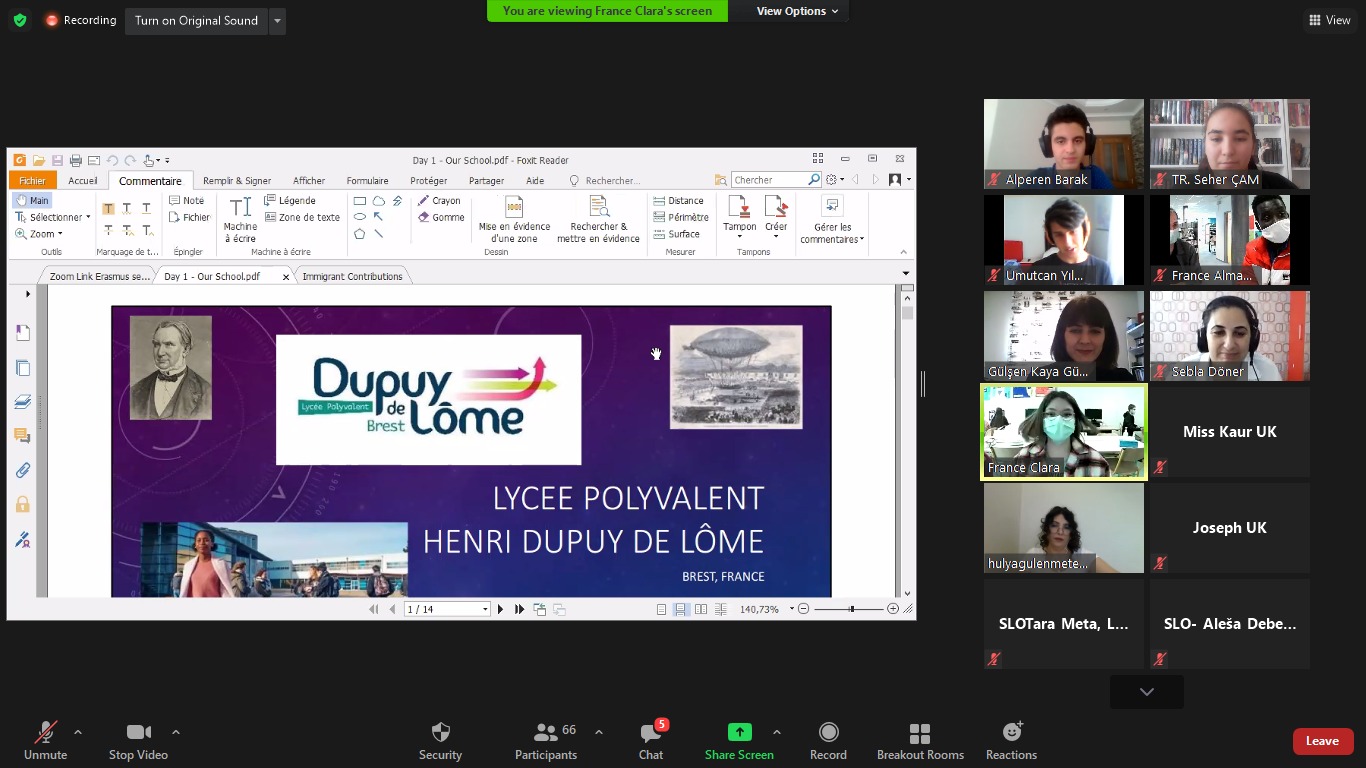Switch to continuous facing view mode
Screen dimensions: 1366x768
(721, 609)
